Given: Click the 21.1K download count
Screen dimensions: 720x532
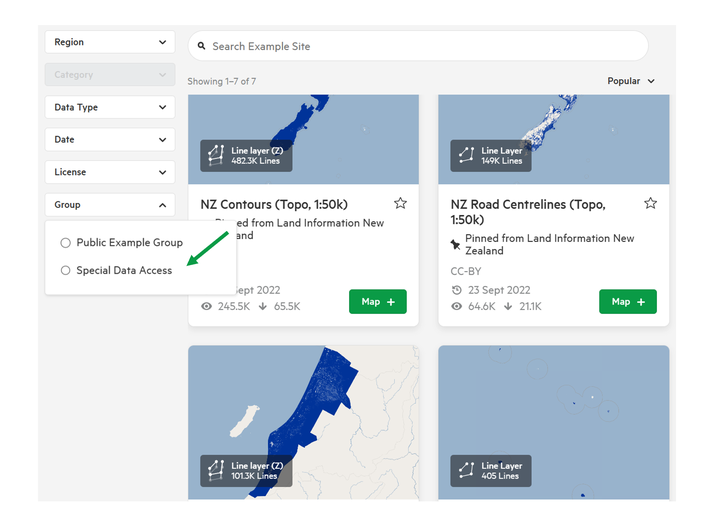Looking at the screenshot, I should coord(530,306).
